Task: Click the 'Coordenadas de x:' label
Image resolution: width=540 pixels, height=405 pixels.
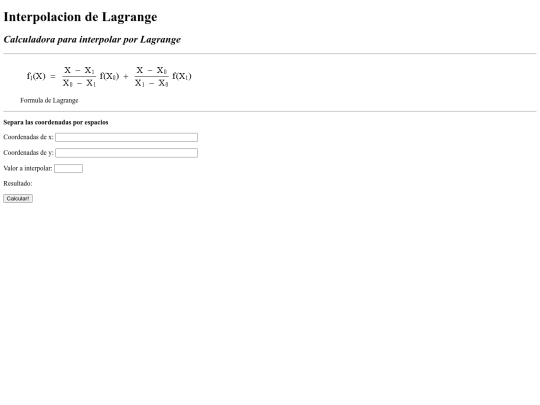Action: tap(28, 137)
